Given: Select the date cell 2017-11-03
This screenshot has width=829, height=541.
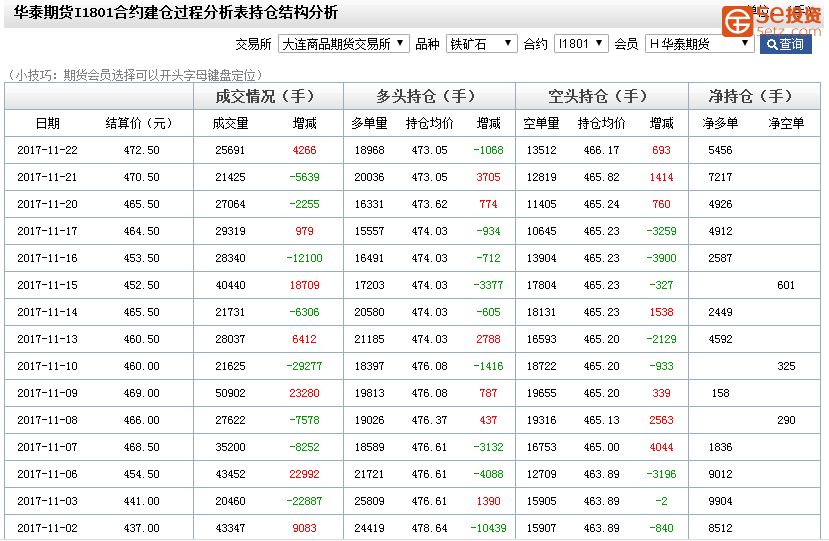Looking at the screenshot, I should (47, 501).
